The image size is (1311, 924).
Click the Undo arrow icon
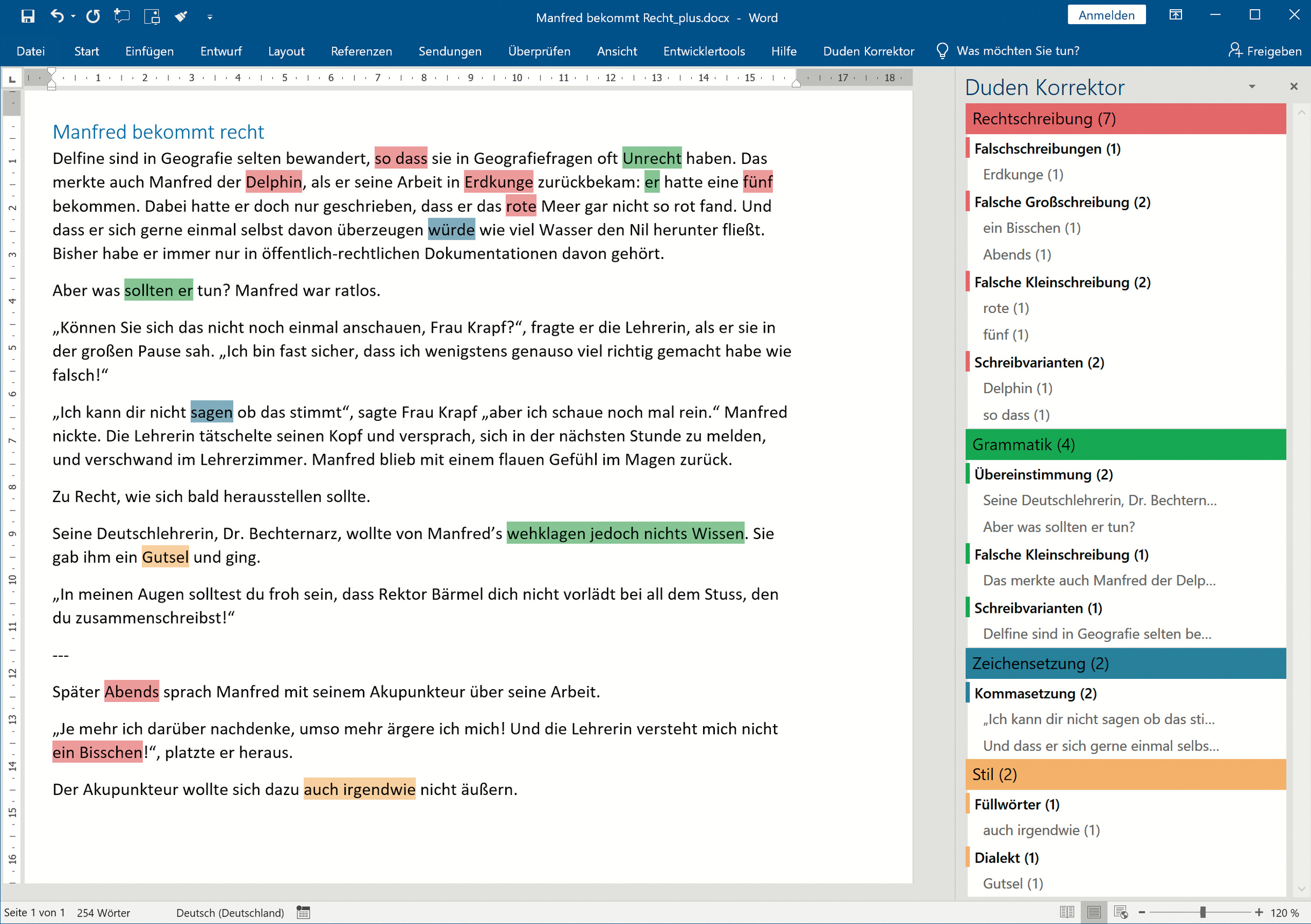pos(57,16)
